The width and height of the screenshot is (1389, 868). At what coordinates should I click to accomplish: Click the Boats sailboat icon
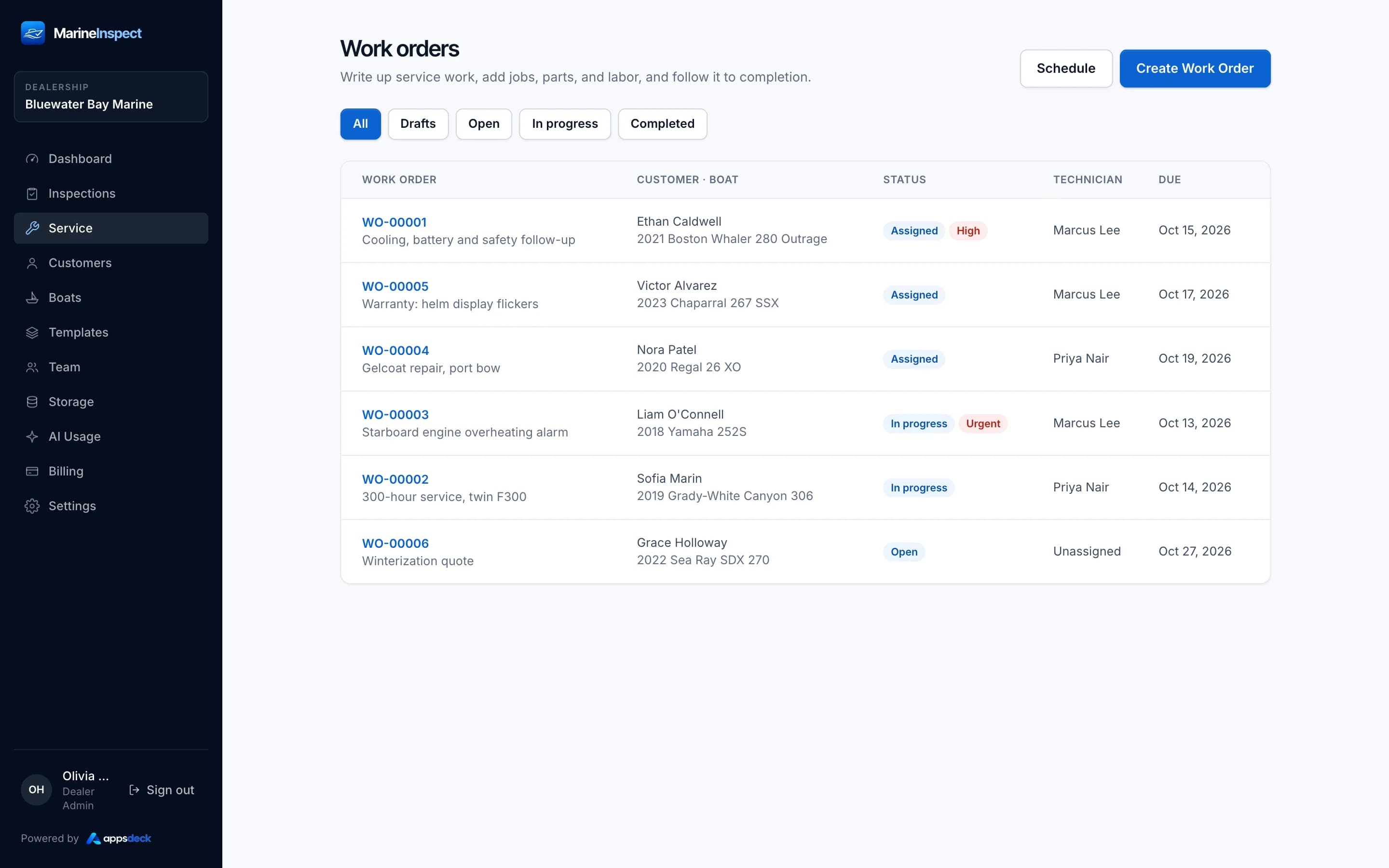[32, 298]
